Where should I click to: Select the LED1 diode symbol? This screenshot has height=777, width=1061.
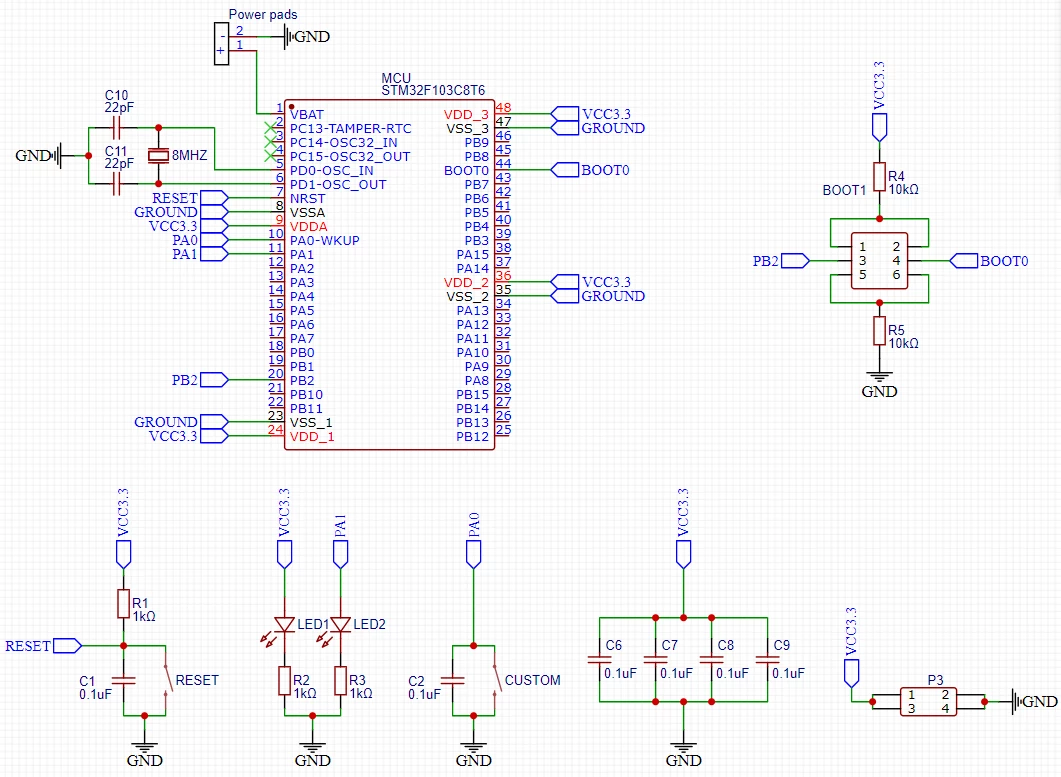(x=284, y=624)
